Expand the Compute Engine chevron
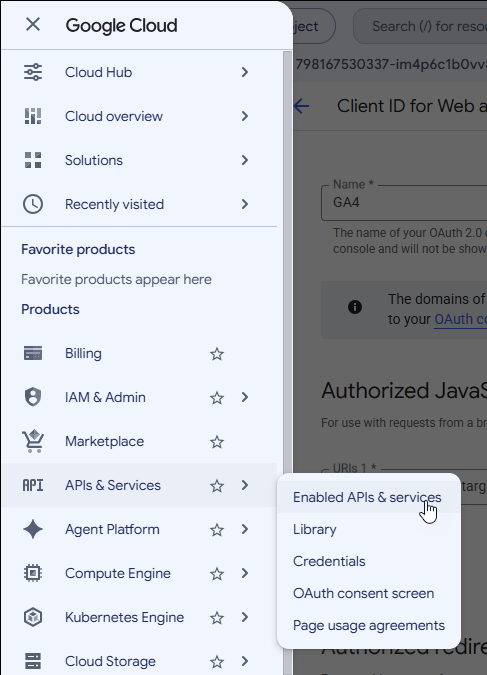Screen dimensions: 487x675 pyautogui.click(x=245, y=573)
